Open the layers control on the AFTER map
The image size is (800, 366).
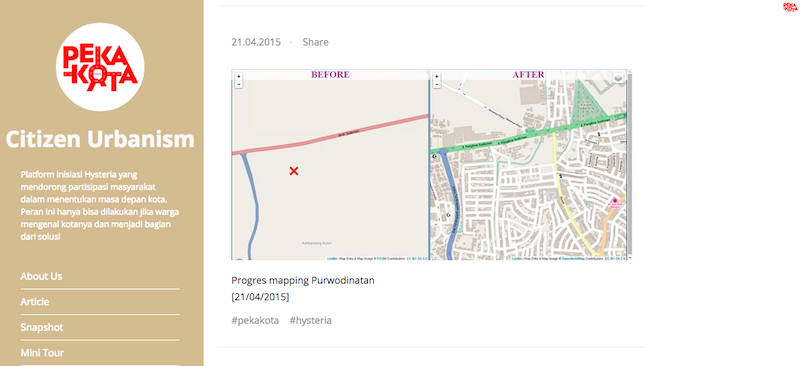pyautogui.click(x=618, y=78)
